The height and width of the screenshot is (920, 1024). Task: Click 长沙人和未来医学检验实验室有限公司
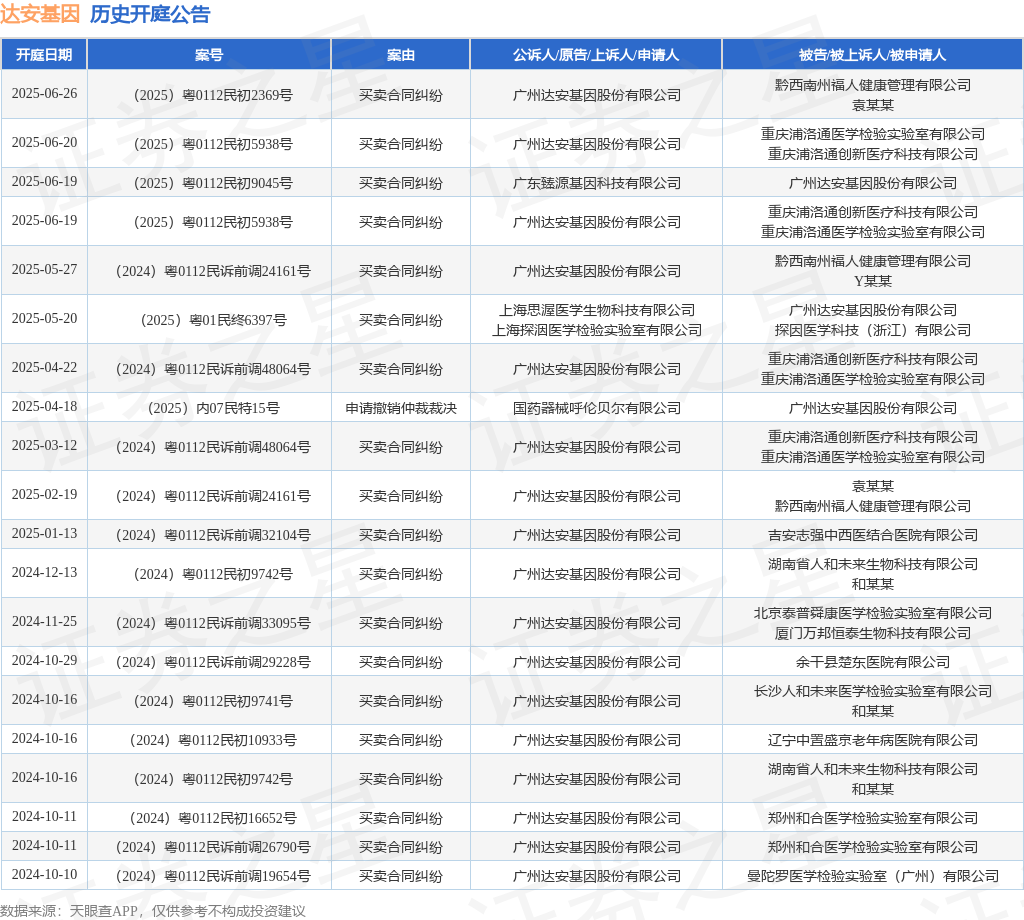(872, 691)
